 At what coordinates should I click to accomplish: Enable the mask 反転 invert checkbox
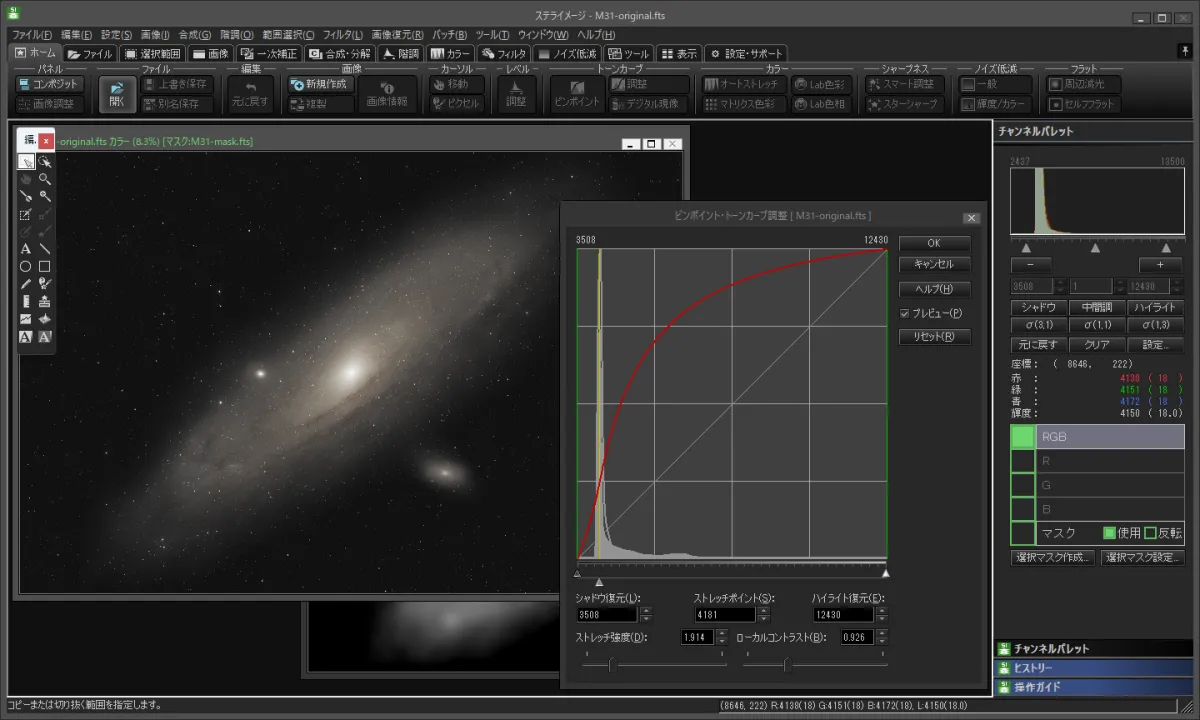pyautogui.click(x=1150, y=533)
